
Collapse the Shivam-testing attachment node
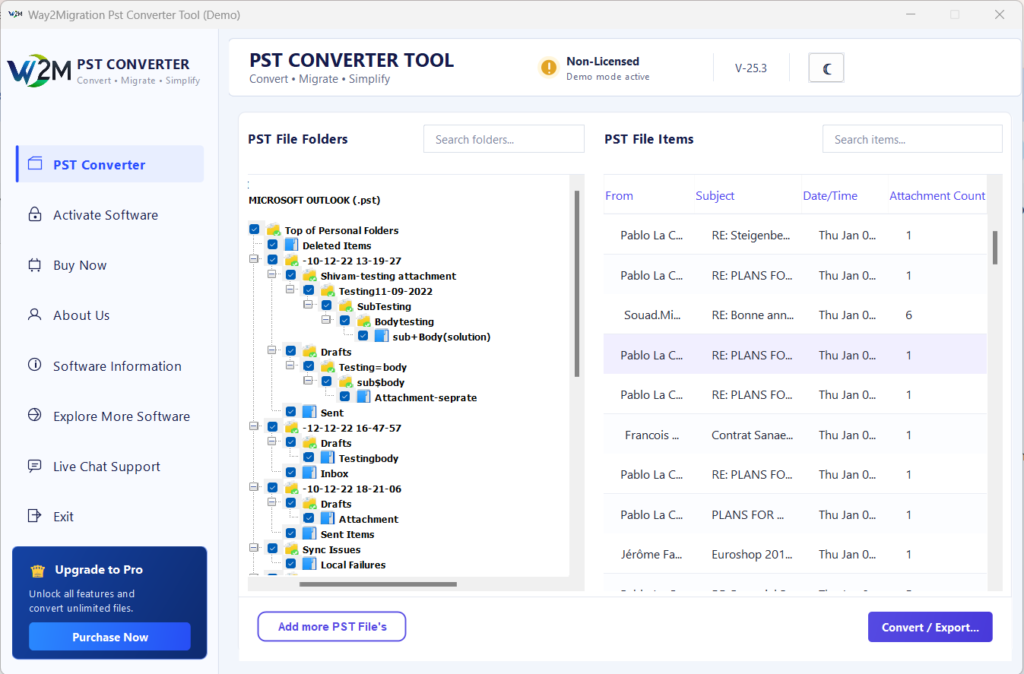pos(272,274)
